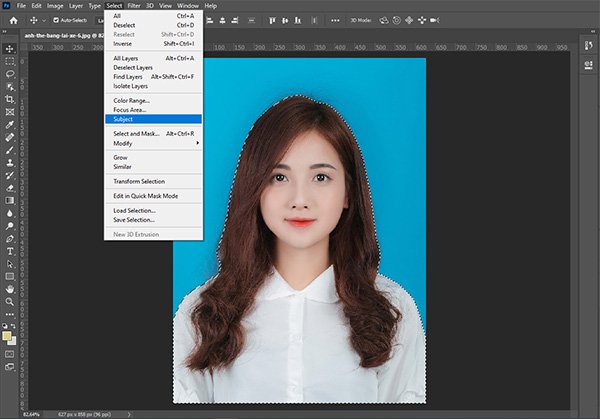Toggle the Auto-Select checkbox

55,19
